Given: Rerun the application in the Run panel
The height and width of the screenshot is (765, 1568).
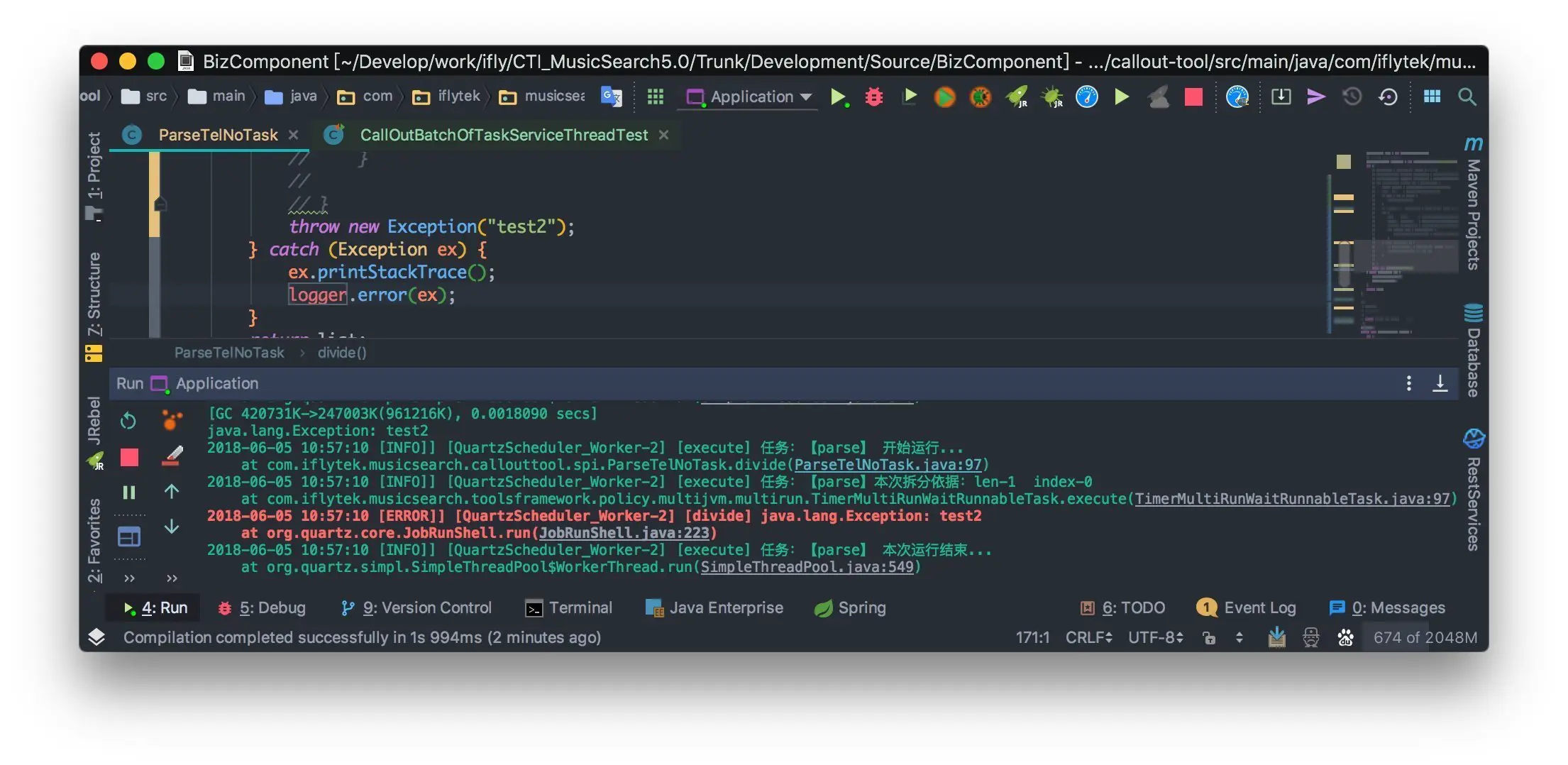Looking at the screenshot, I should pyautogui.click(x=128, y=421).
